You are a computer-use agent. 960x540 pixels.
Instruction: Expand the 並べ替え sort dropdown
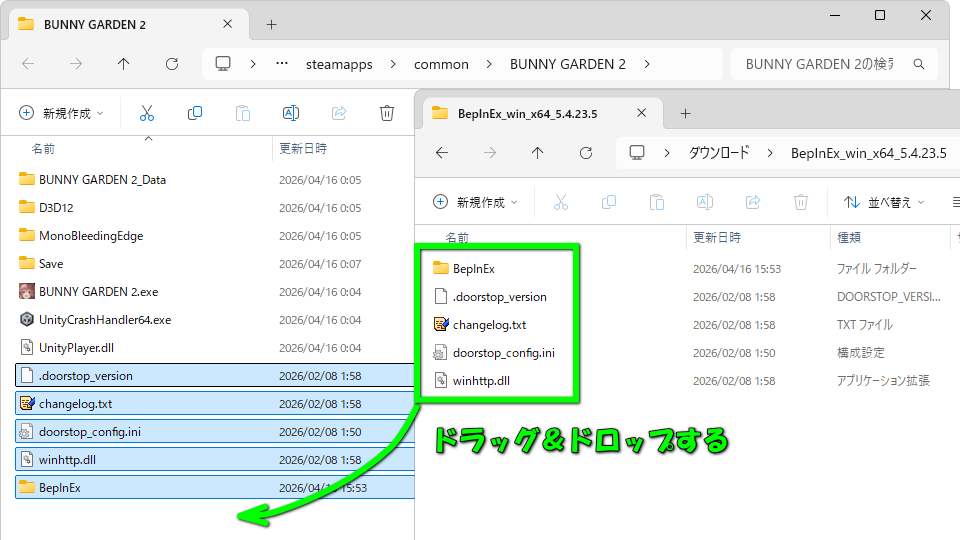884,202
